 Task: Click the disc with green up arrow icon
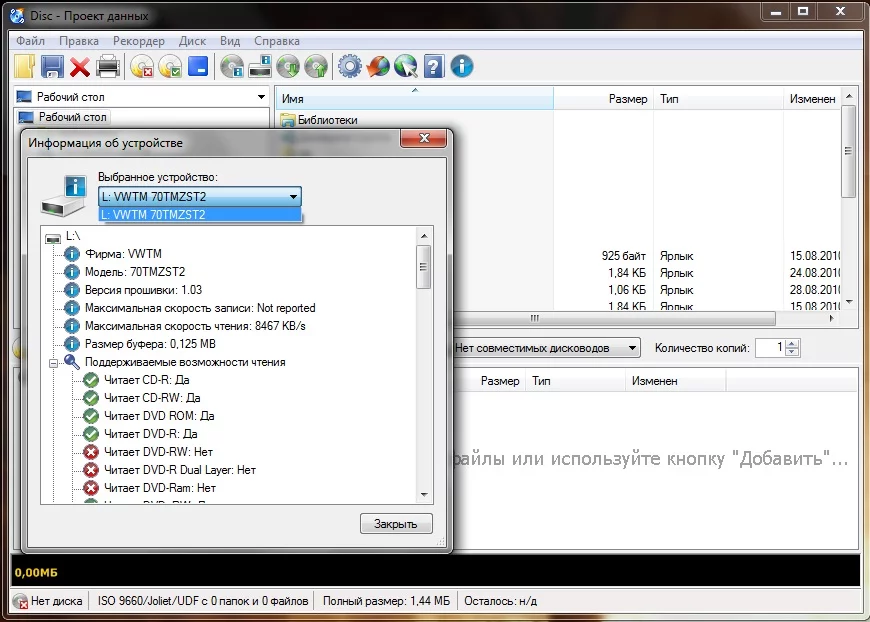316,67
